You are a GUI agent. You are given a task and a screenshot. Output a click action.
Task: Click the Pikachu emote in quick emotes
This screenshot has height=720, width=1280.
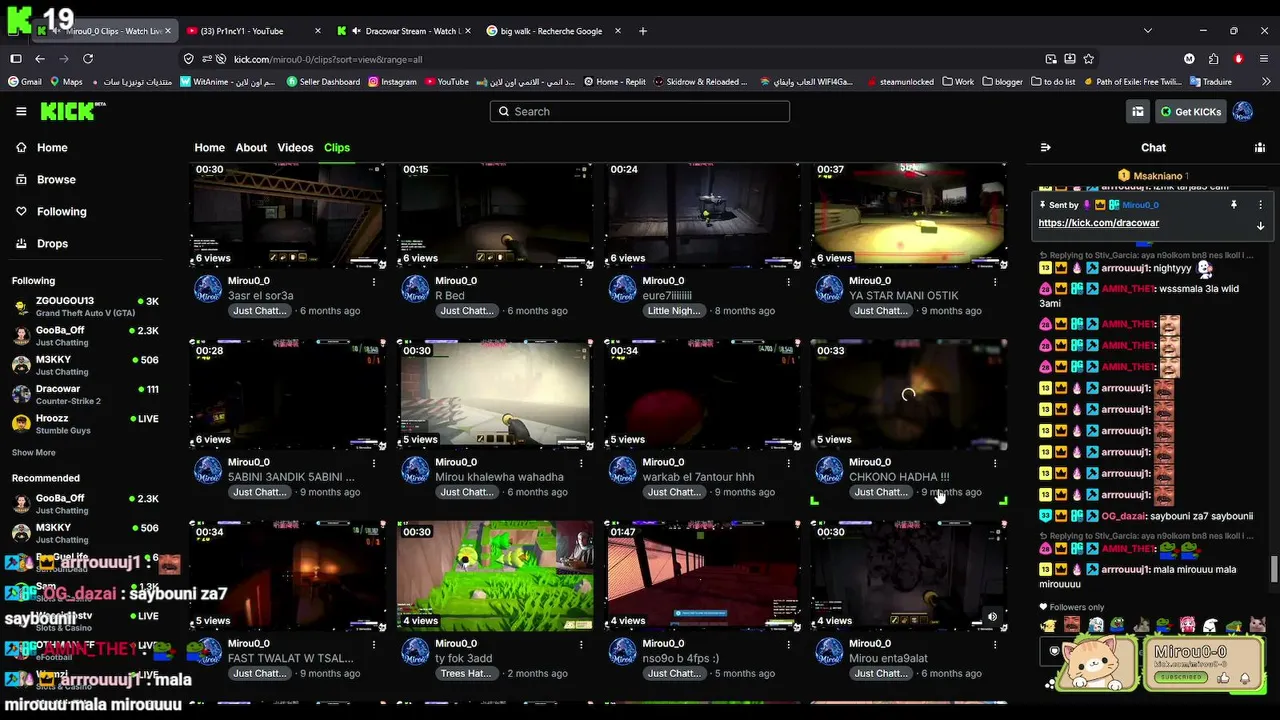click(1047, 626)
